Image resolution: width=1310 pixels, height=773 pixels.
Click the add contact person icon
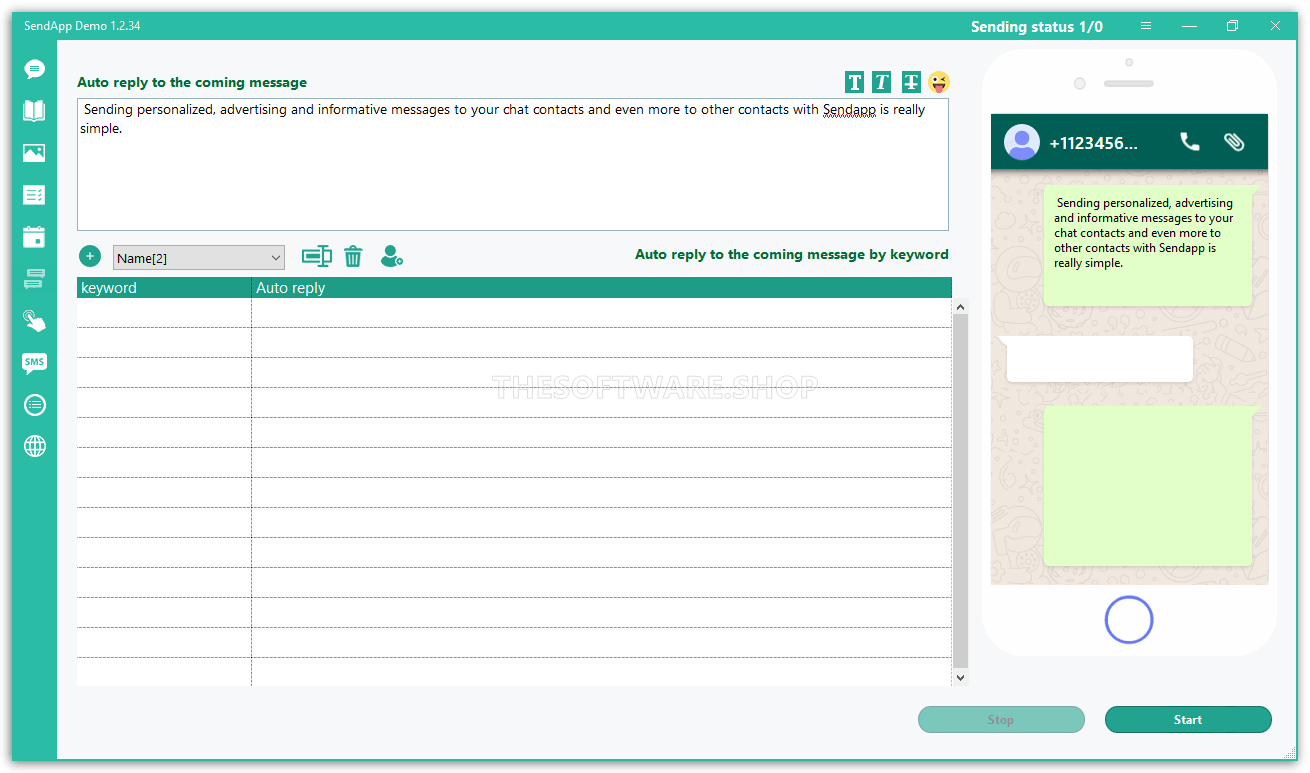(391, 257)
